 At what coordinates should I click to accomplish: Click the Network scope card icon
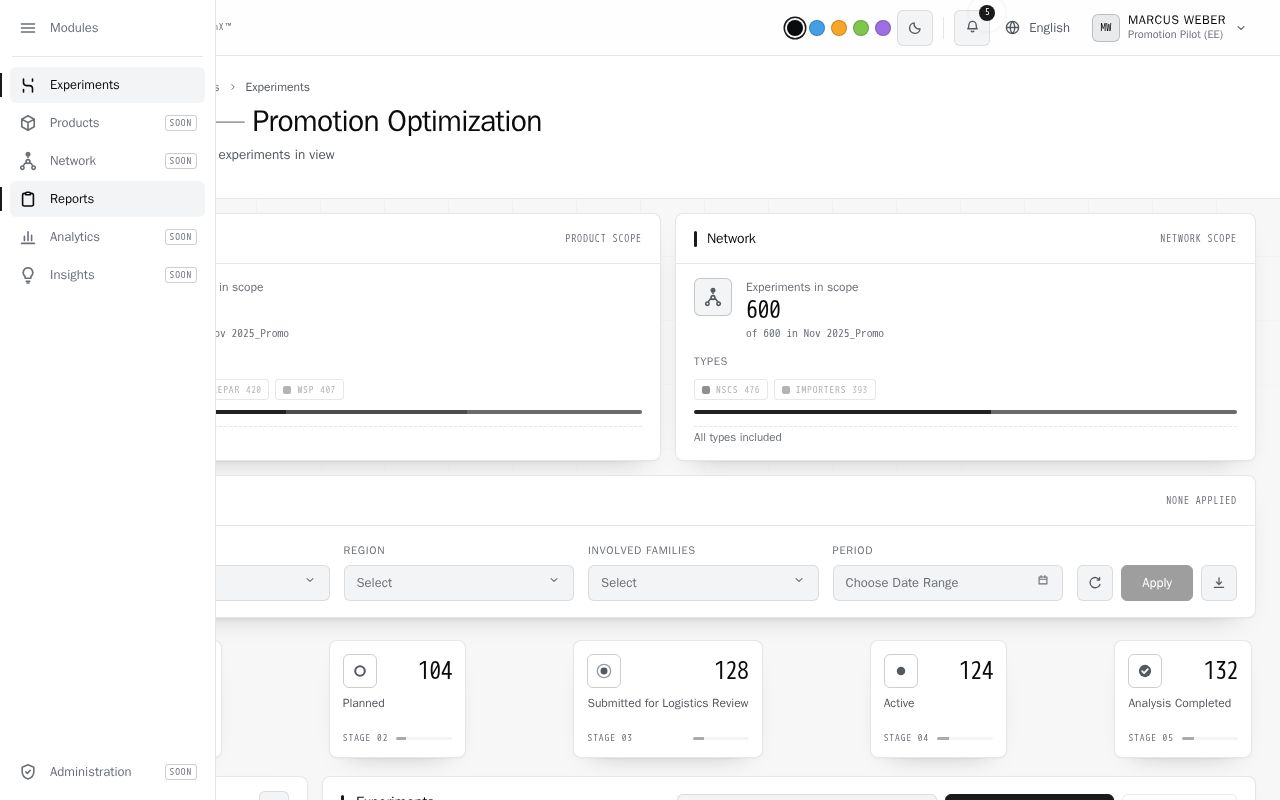coord(713,297)
